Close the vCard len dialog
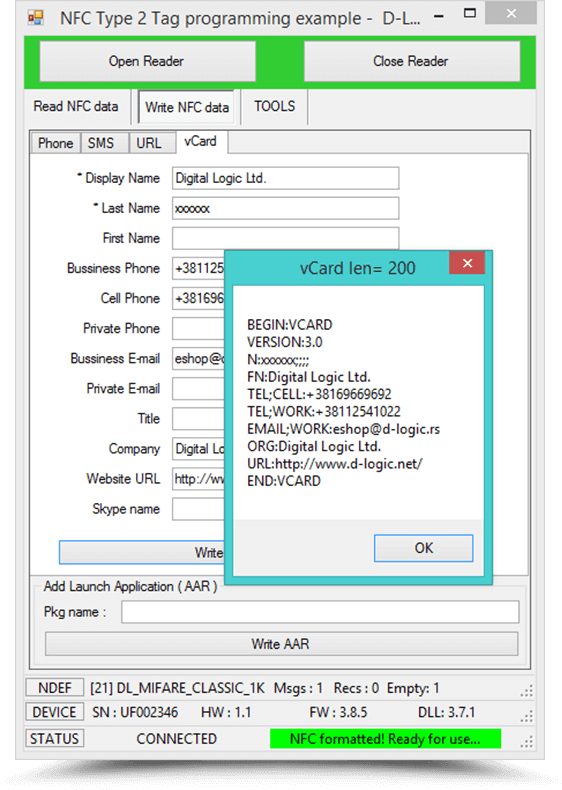Image resolution: width=562 pixels, height=790 pixels. click(467, 263)
